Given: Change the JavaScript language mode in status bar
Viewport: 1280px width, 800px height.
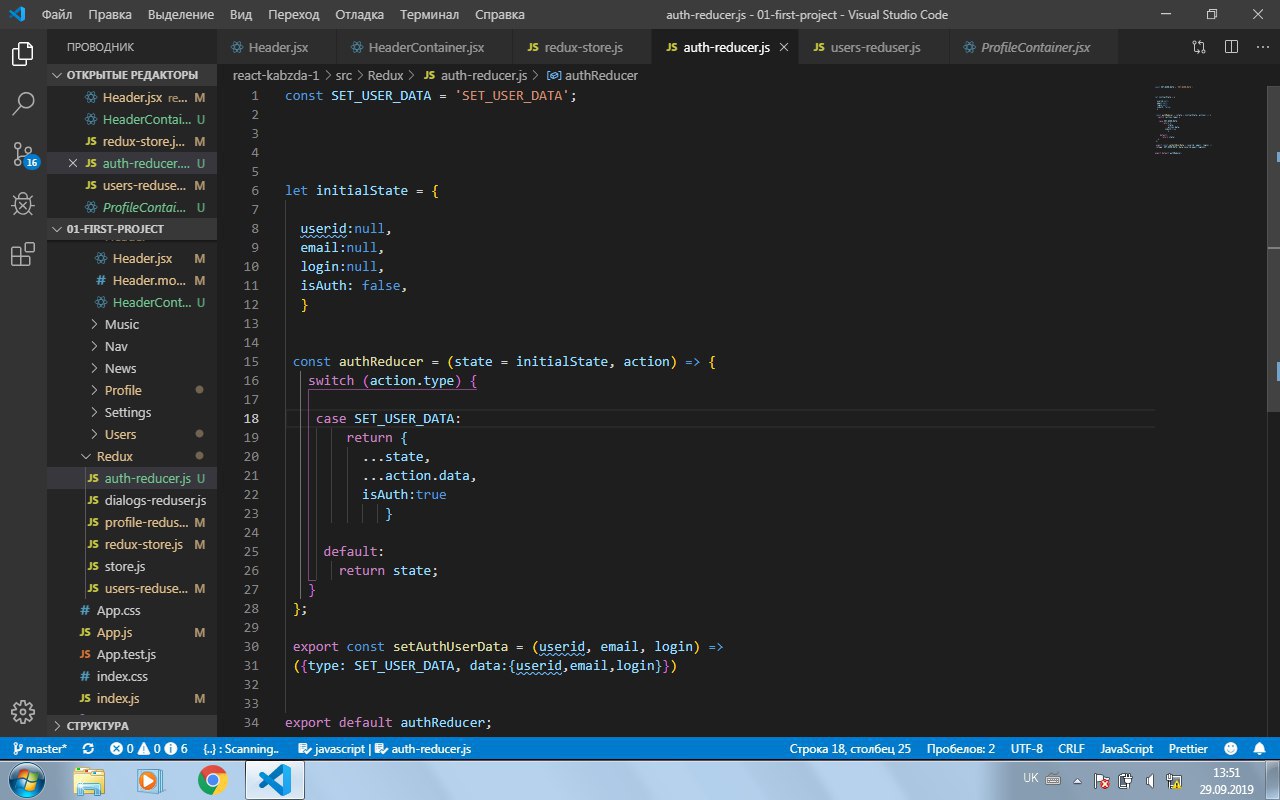Looking at the screenshot, I should 1126,749.
